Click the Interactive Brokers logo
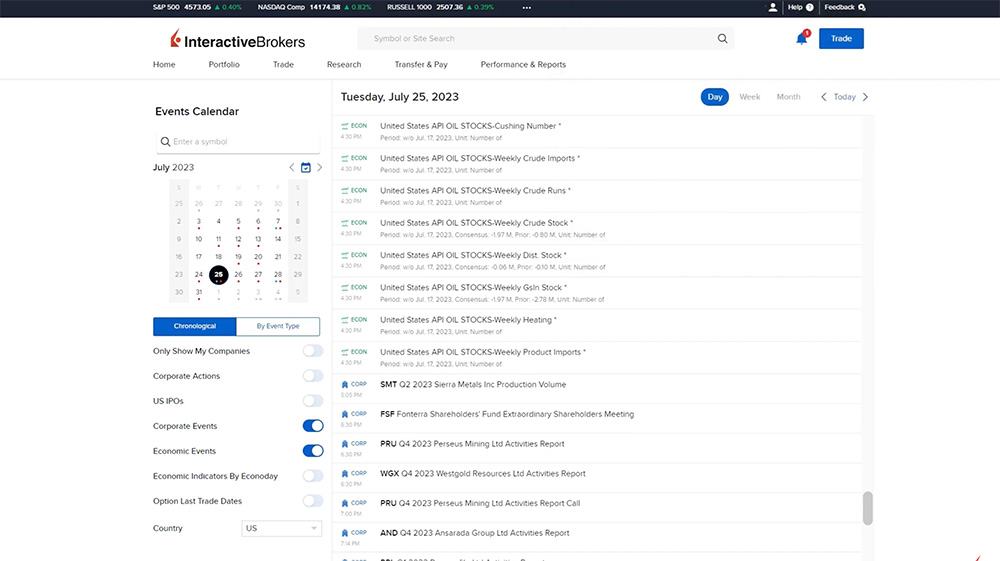Image resolution: width=1000 pixels, height=561 pixels. pyautogui.click(x=238, y=40)
